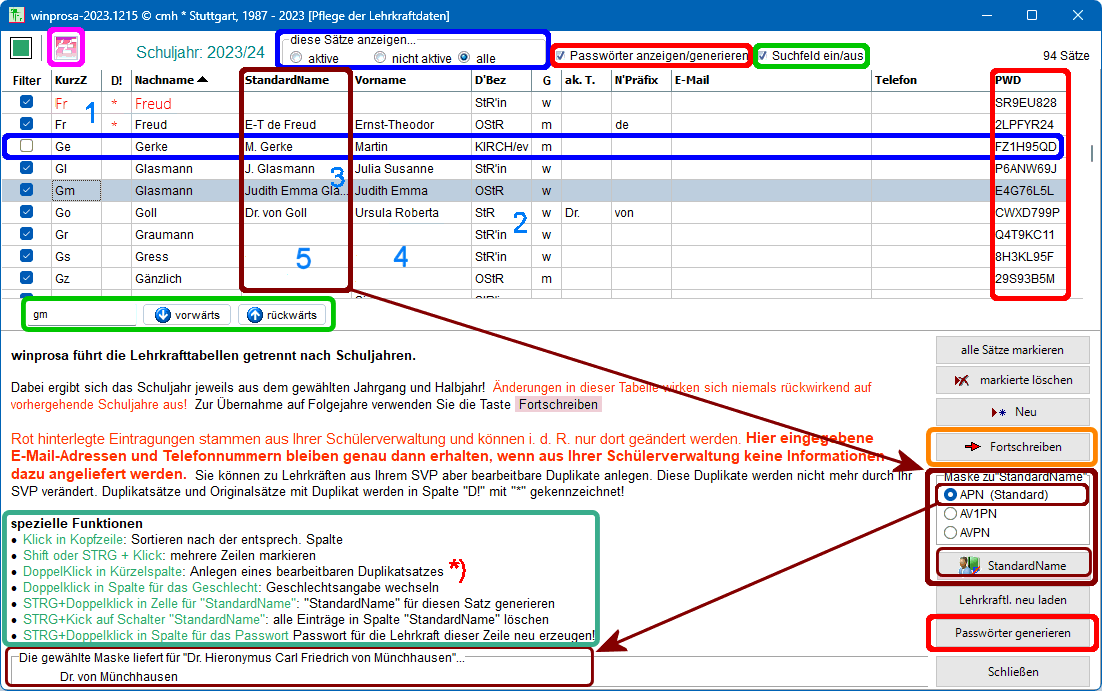Choose the 'nicht aktive' radio option
Viewport: 1102px width, 691px height.
(380, 59)
